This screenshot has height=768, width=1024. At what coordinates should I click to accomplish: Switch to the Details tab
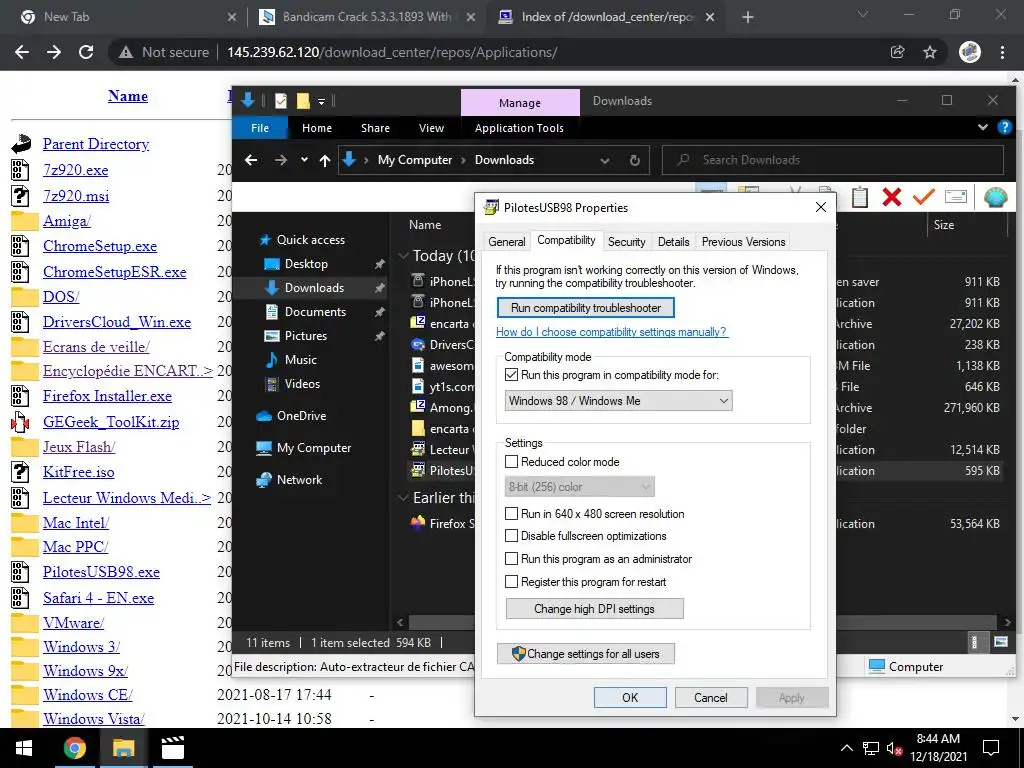pyautogui.click(x=673, y=242)
